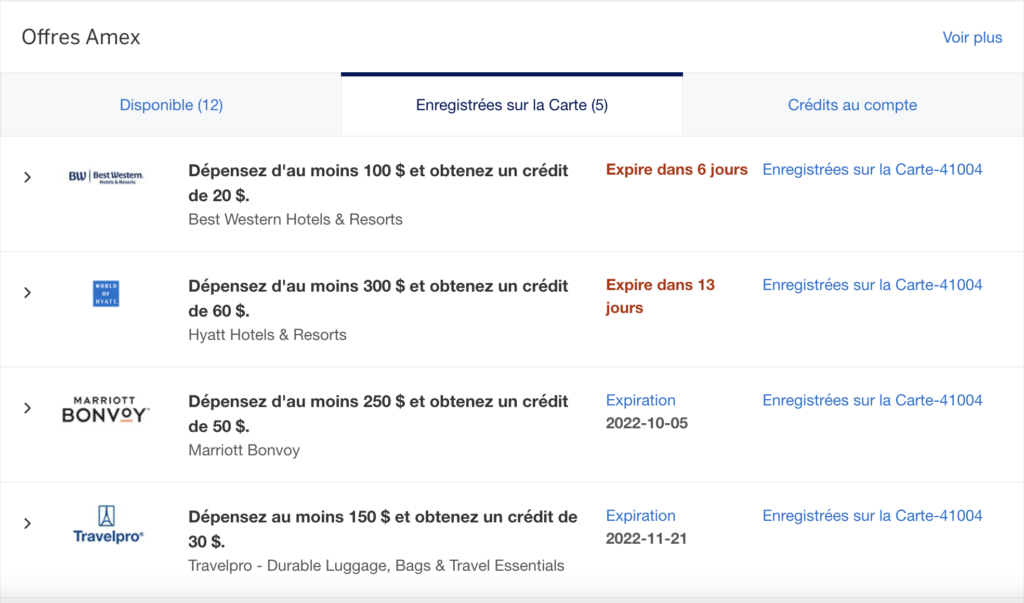Screen dimensions: 1024x603
Task: Expand the Marriott Bonvoy offer chevron
Action: click(x=28, y=408)
